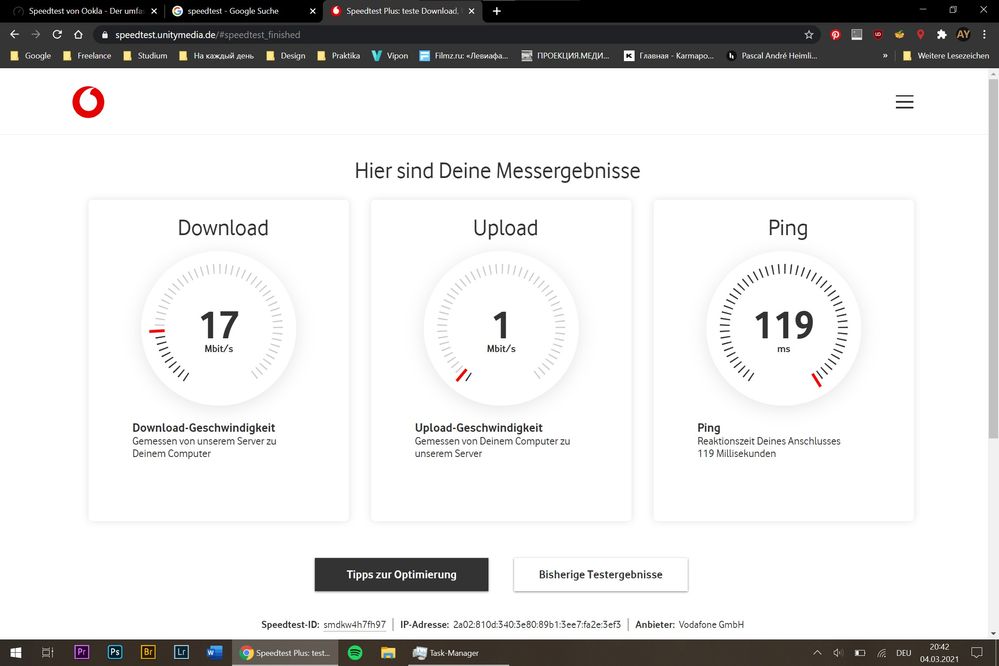999x666 pixels.
Task: Launch Premiere Pro from the taskbar
Action: (82, 652)
